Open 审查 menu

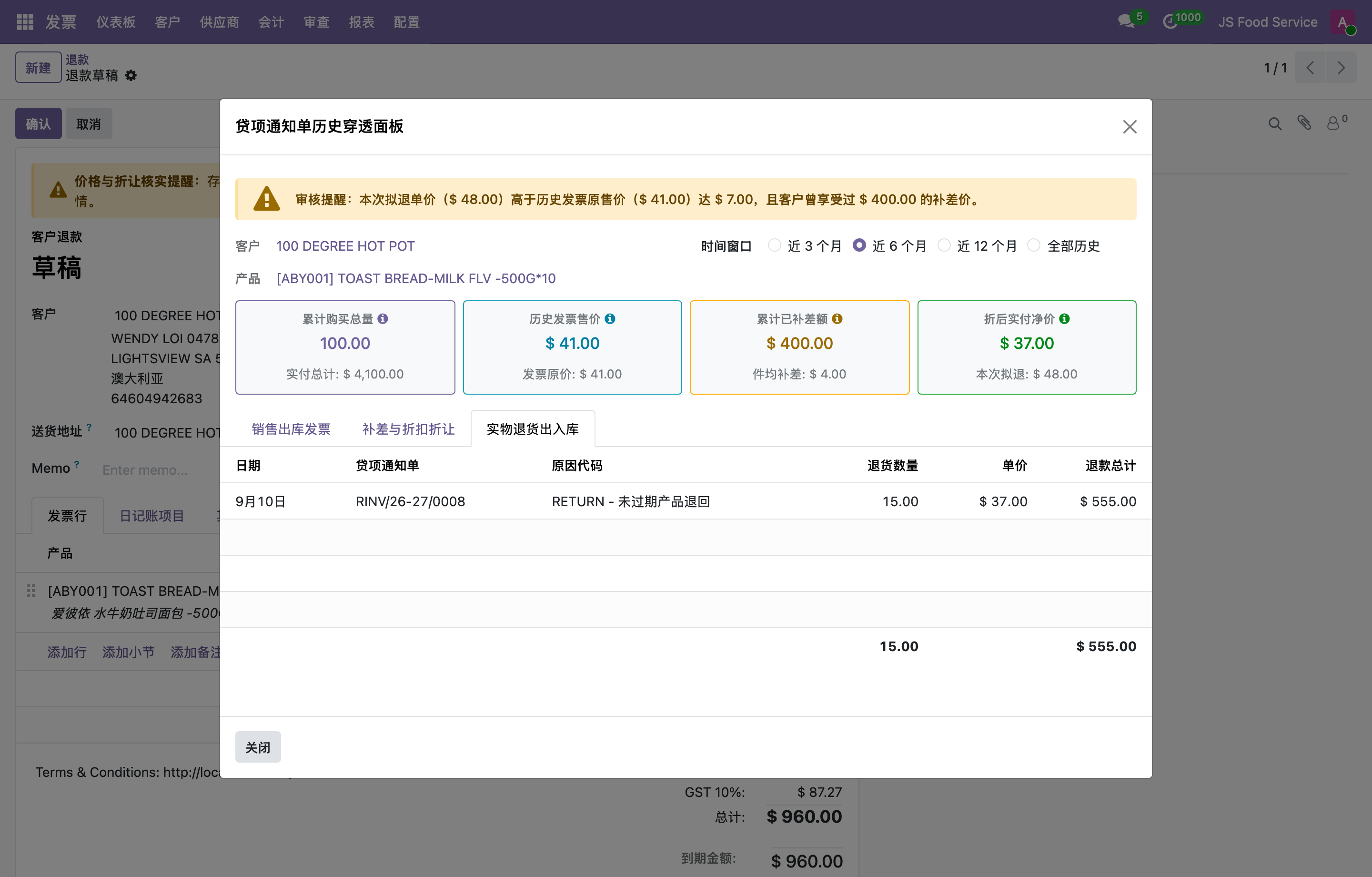[317, 21]
